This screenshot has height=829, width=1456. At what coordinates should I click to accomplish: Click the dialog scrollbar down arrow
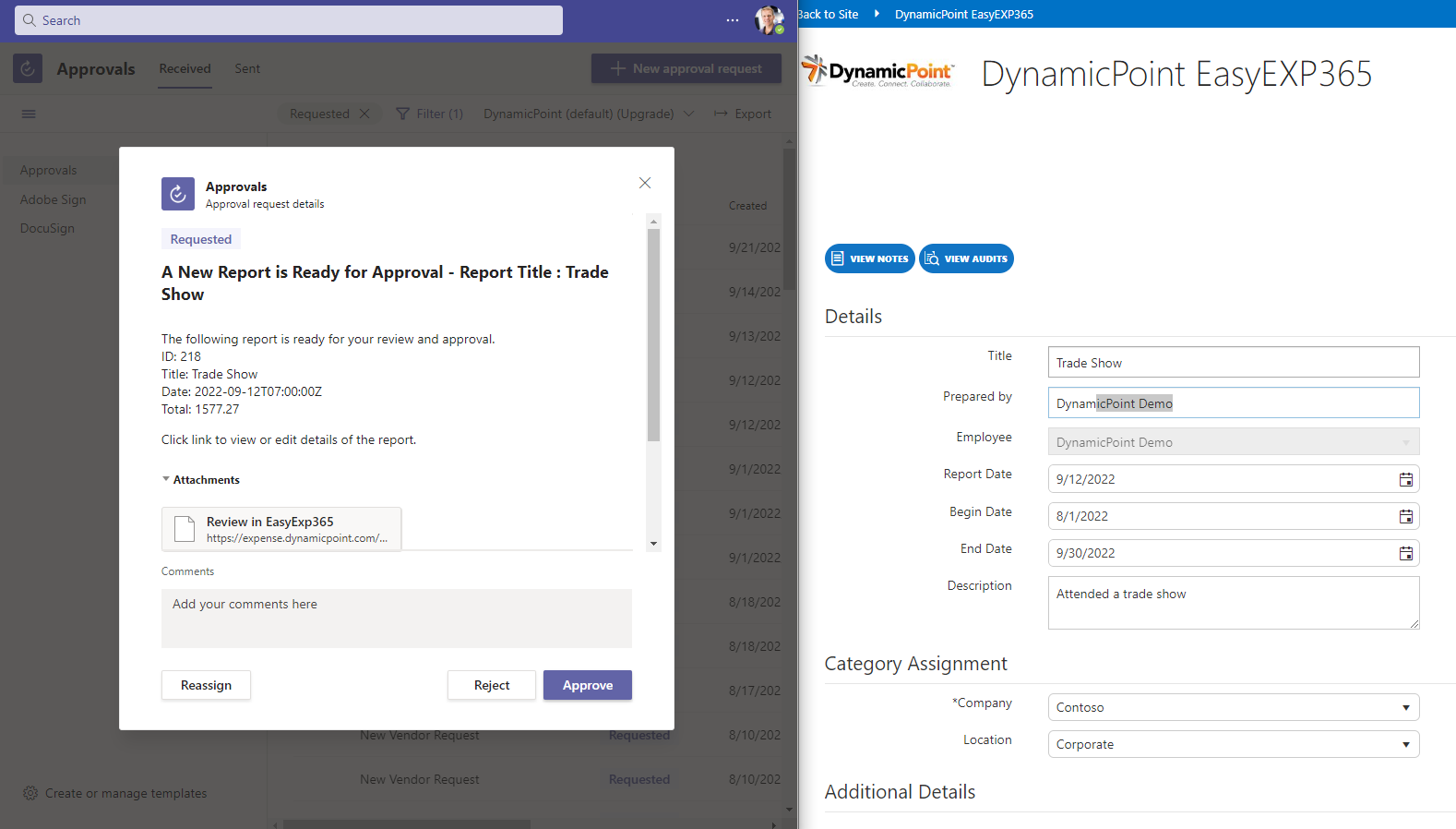point(653,544)
